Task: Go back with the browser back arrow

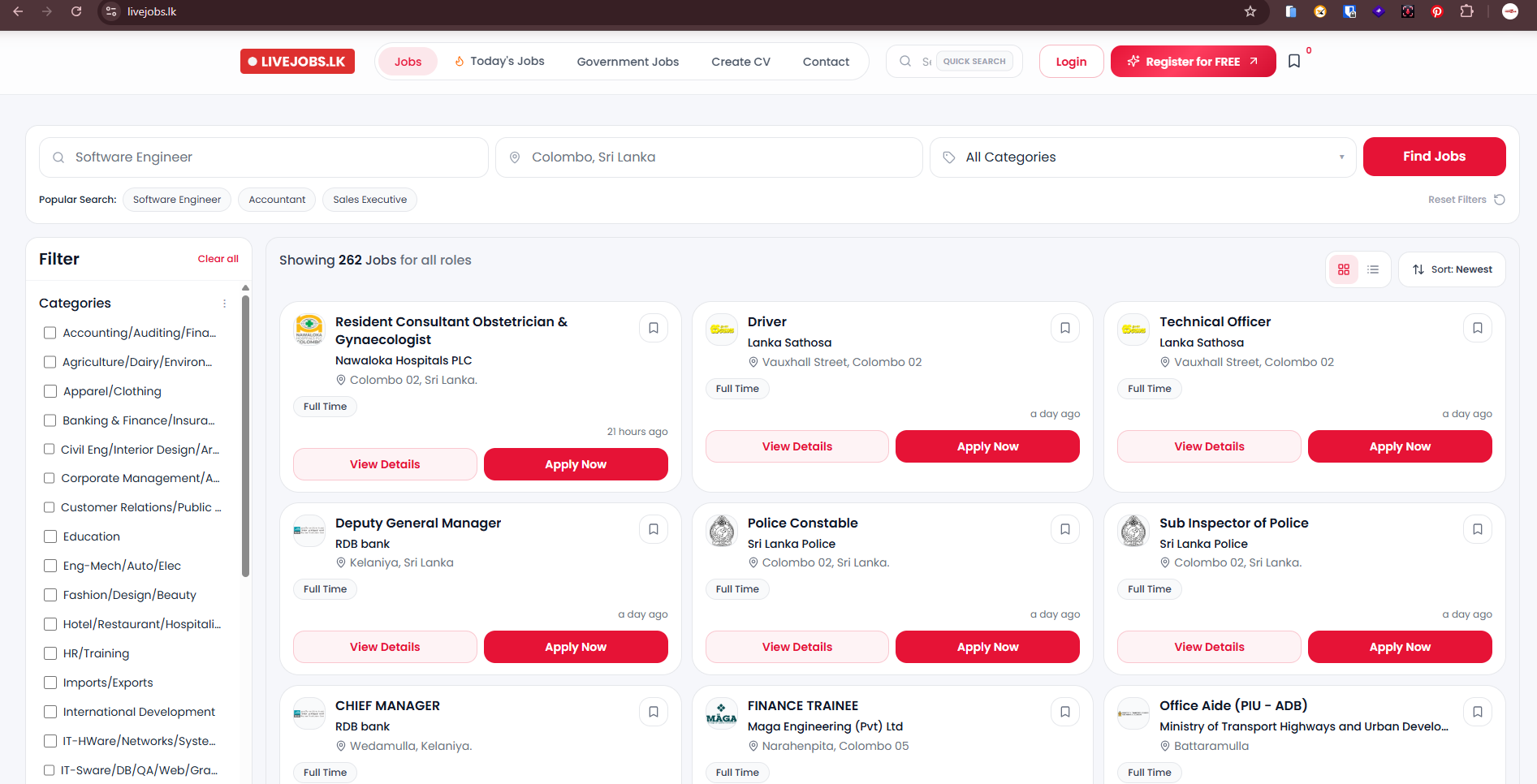Action: click(18, 11)
